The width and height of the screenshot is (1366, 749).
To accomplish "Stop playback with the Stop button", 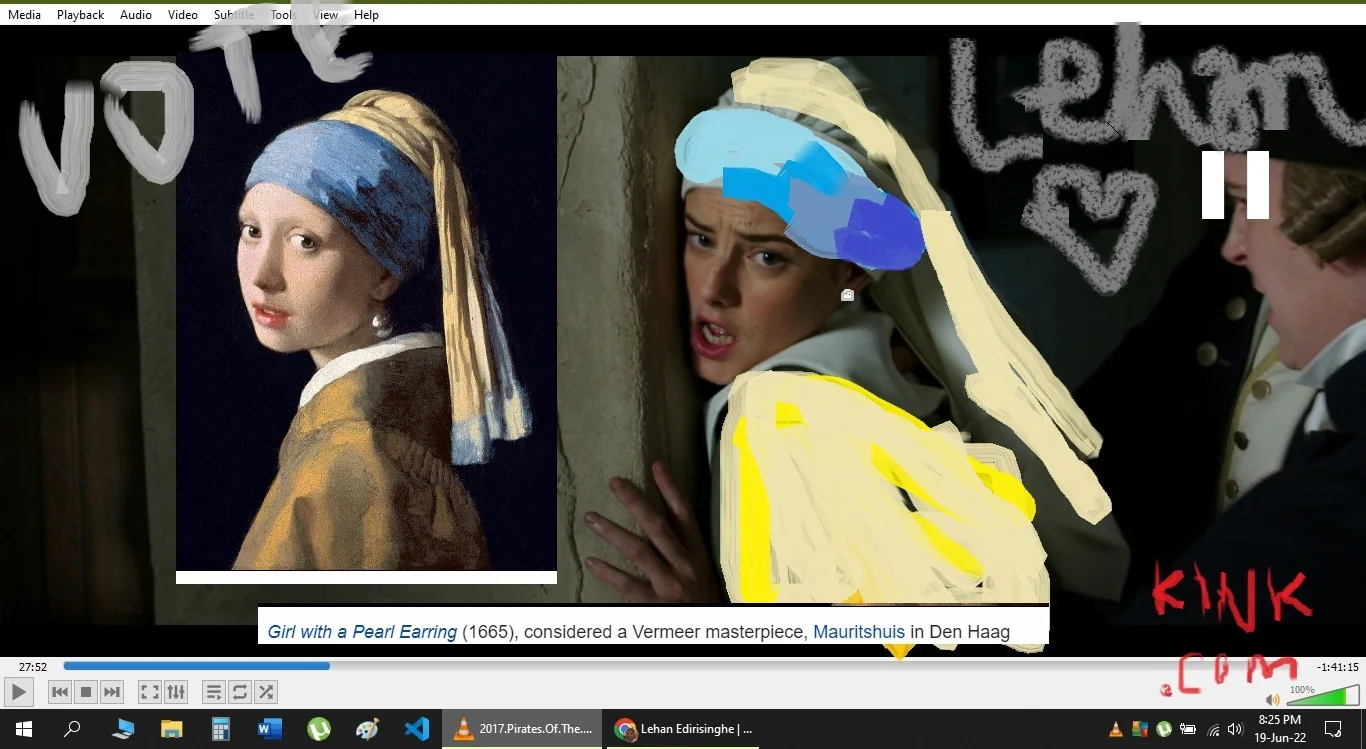I will point(86,692).
